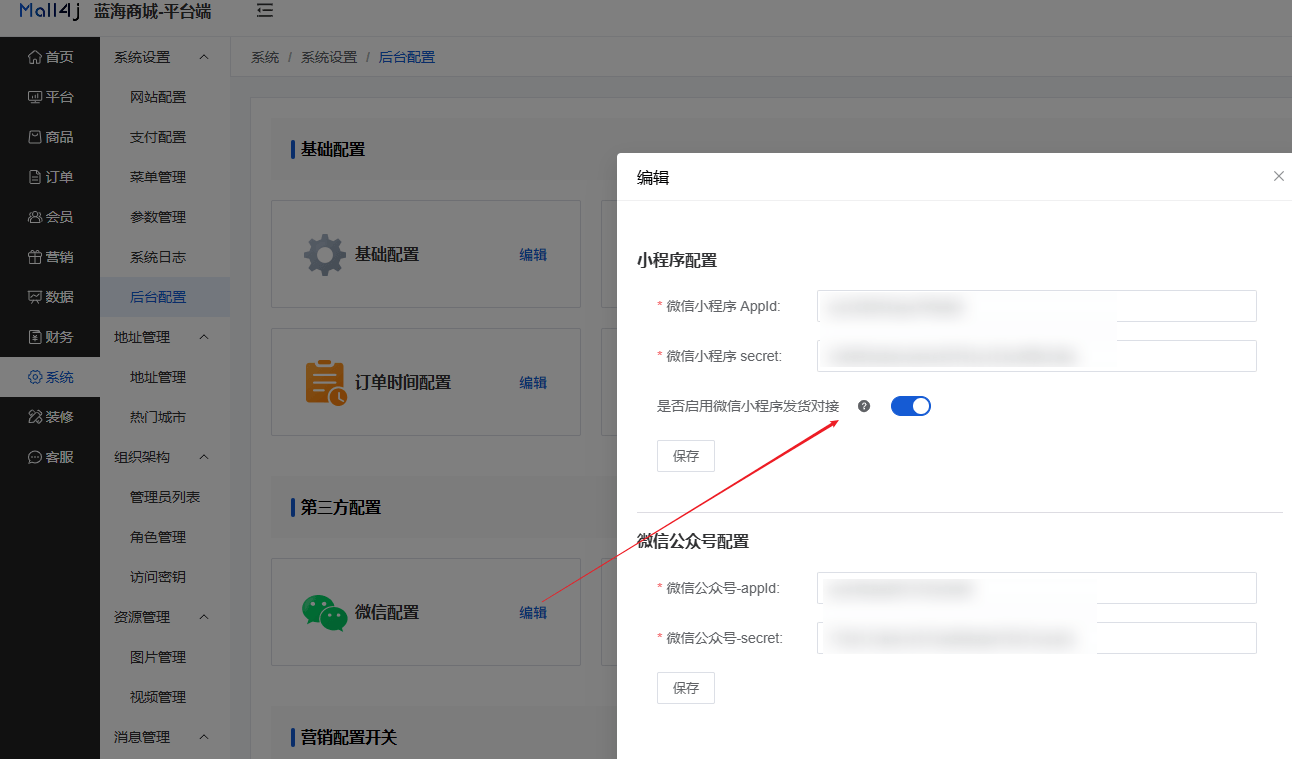Click the 财务 finance icon

(x=35, y=337)
